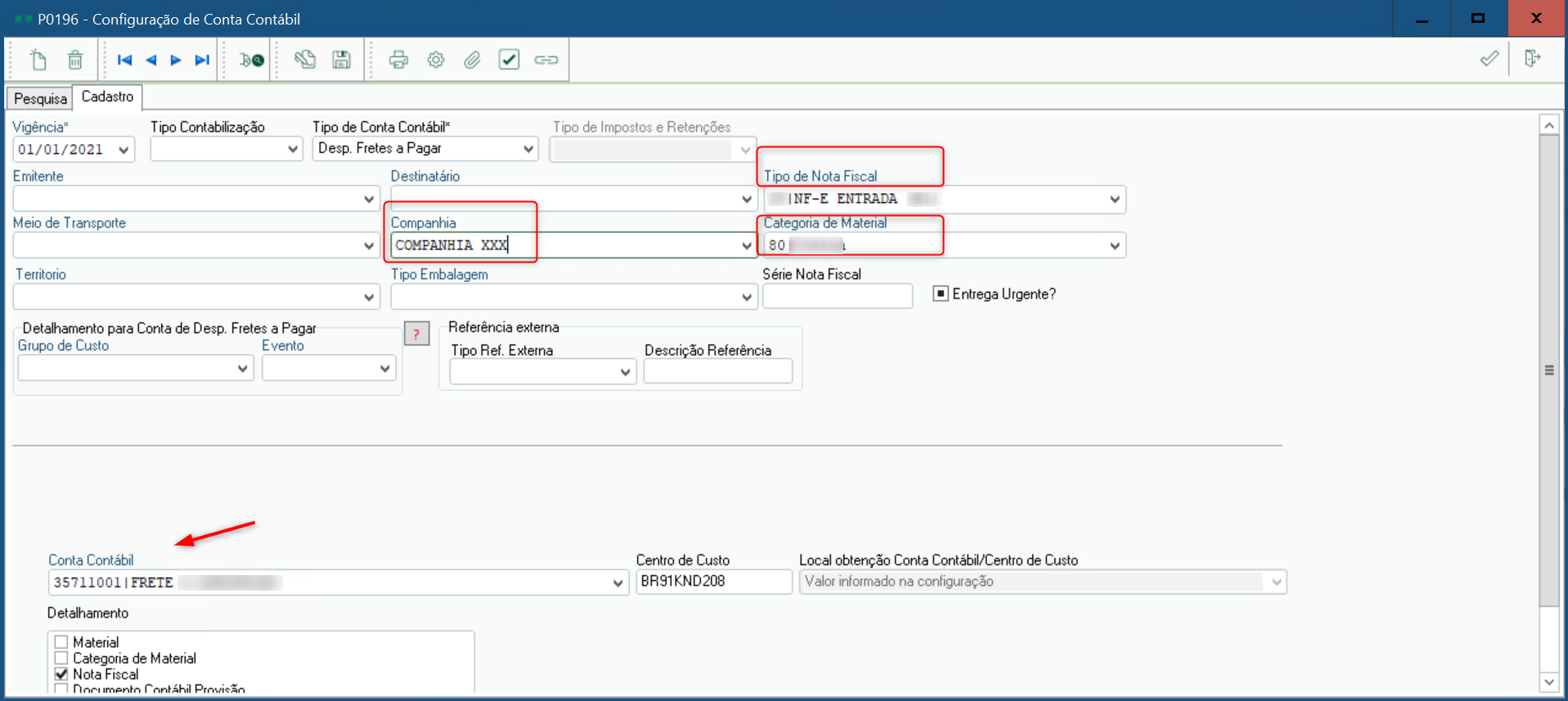The image size is (1568, 701).
Task: Click the Série Nota Fiscal input field
Action: (x=837, y=296)
